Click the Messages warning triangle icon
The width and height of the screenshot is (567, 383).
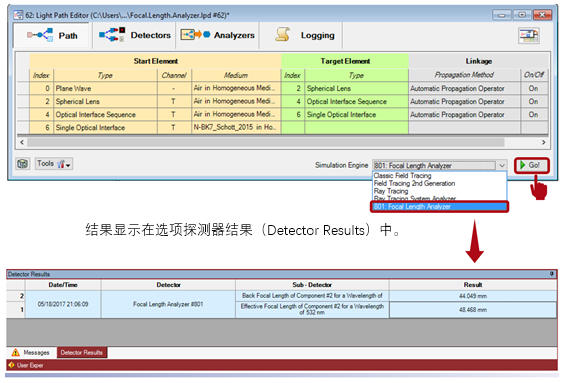(x=15, y=352)
